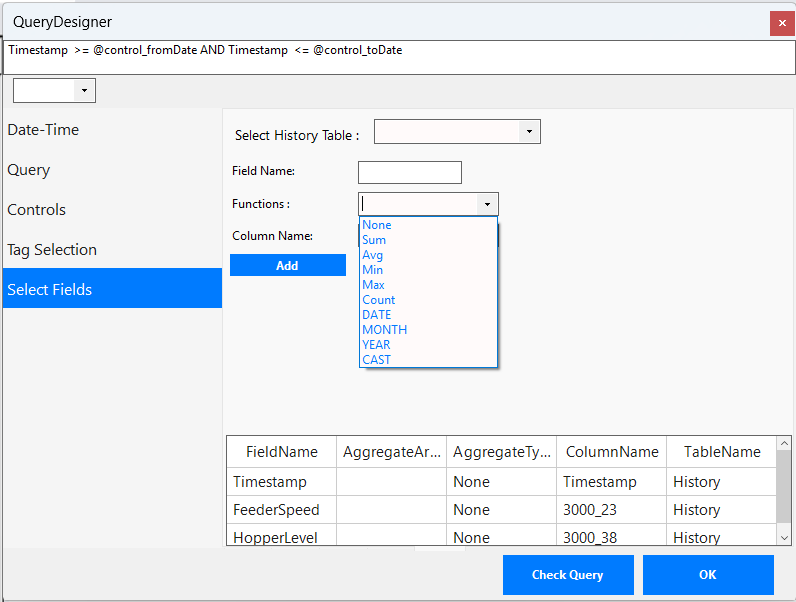Collapse the Functions dropdown arrow
Viewport: 796px width, 602px height.
click(x=487, y=204)
